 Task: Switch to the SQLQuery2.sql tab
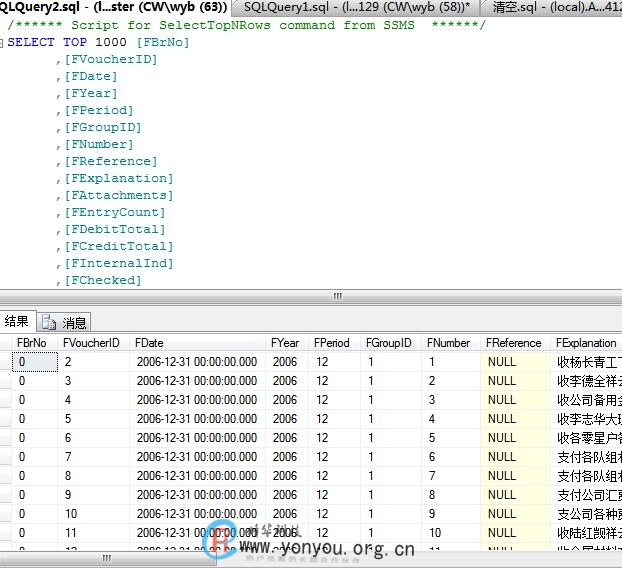tap(113, 7)
